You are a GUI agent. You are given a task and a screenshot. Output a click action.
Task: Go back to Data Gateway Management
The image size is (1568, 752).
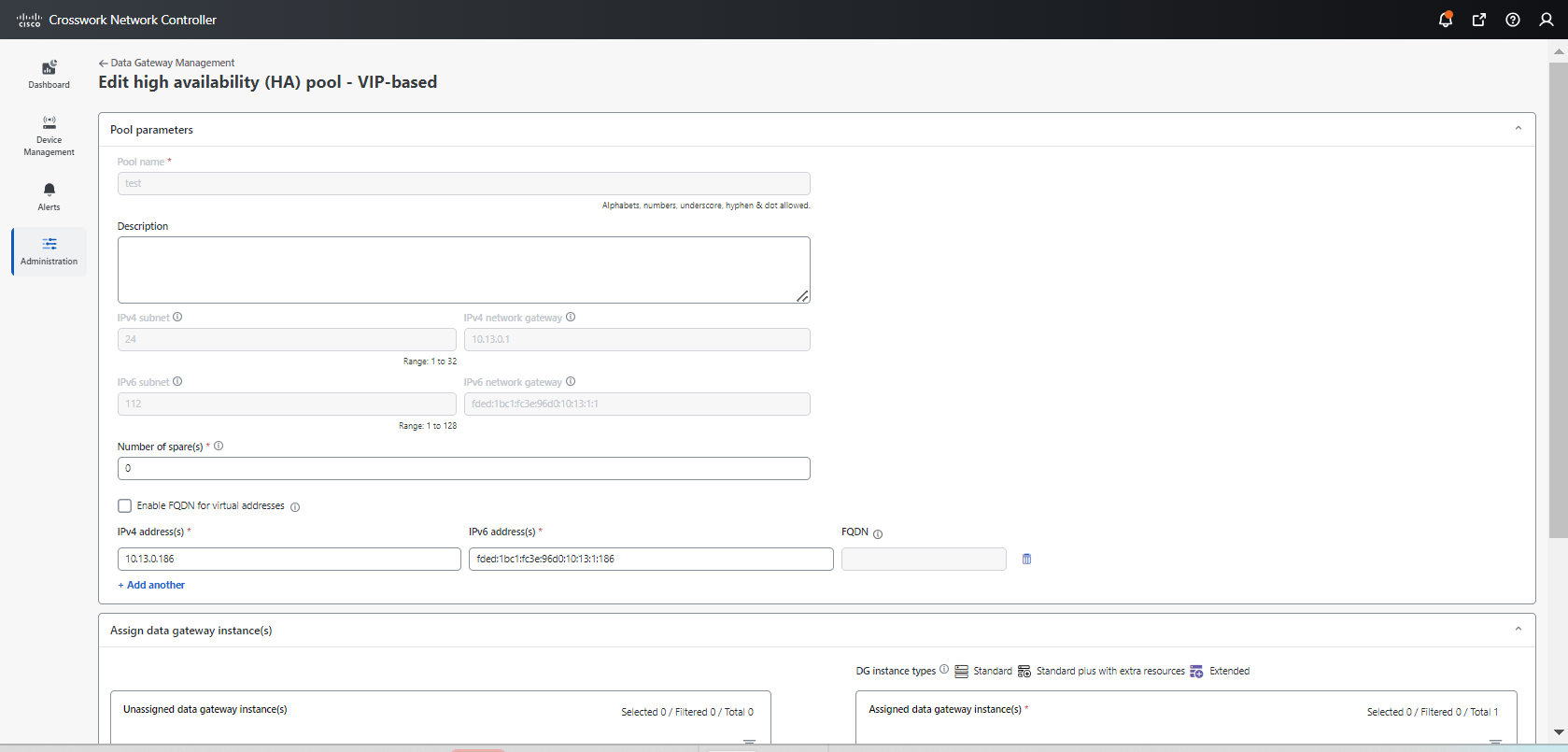[x=166, y=63]
